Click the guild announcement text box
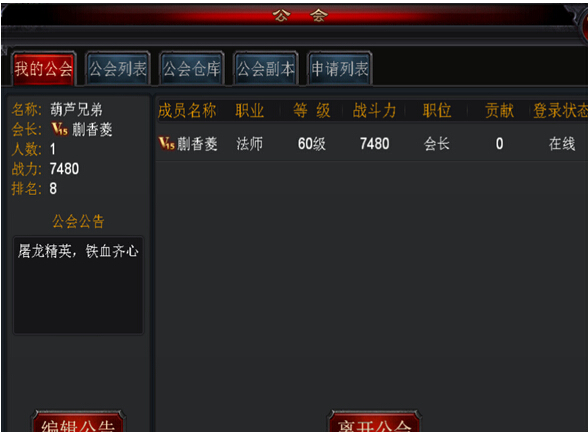The width and height of the screenshot is (588, 432). pyautogui.click(x=78, y=285)
